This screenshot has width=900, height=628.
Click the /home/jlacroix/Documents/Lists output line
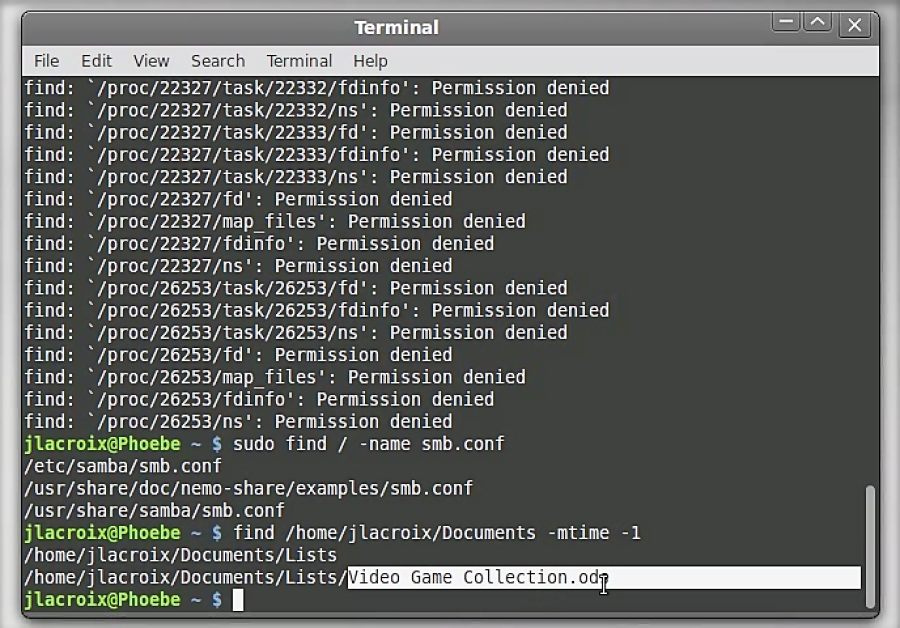coord(181,555)
